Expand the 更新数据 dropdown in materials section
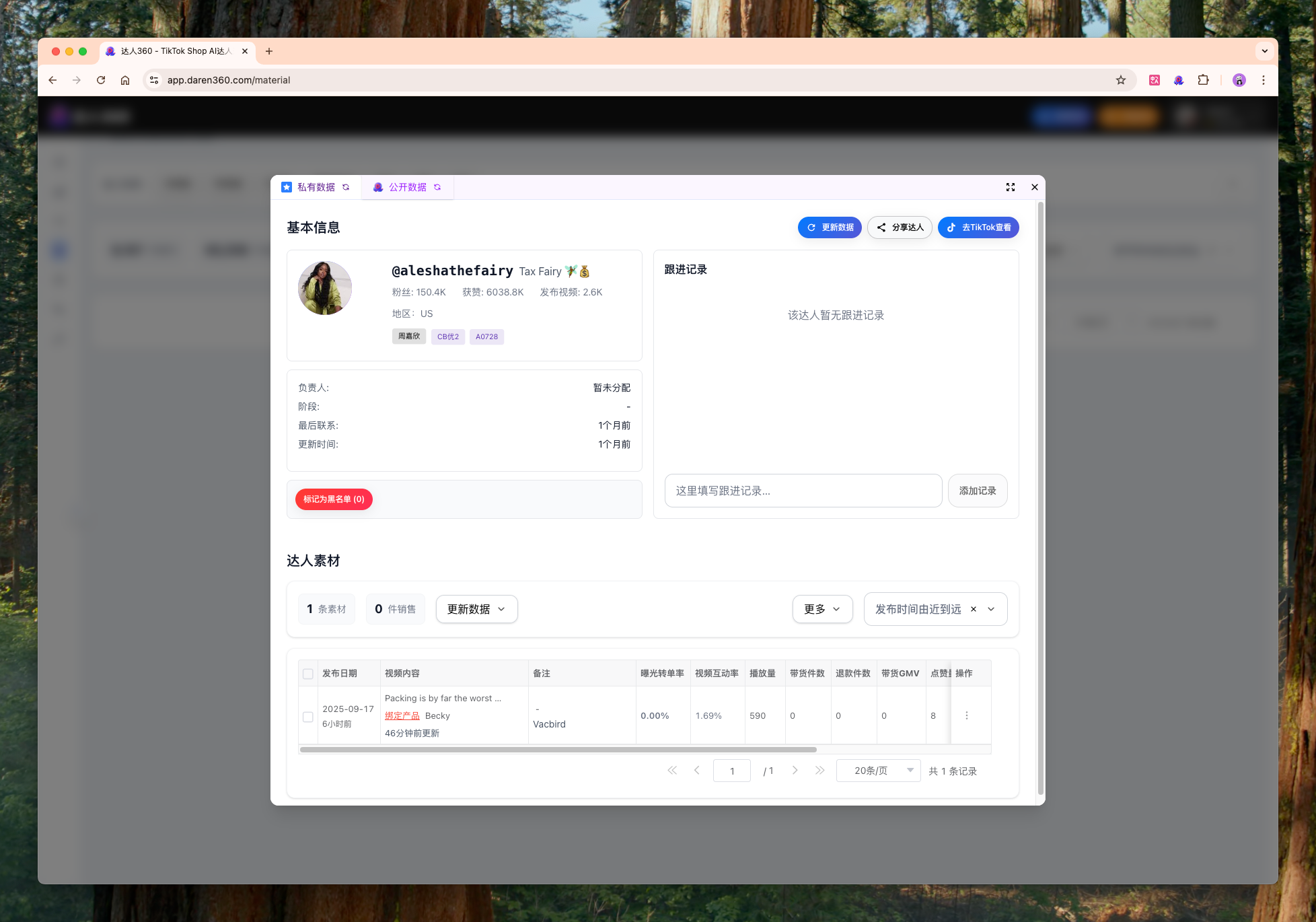The image size is (1316, 922). pyautogui.click(x=476, y=609)
